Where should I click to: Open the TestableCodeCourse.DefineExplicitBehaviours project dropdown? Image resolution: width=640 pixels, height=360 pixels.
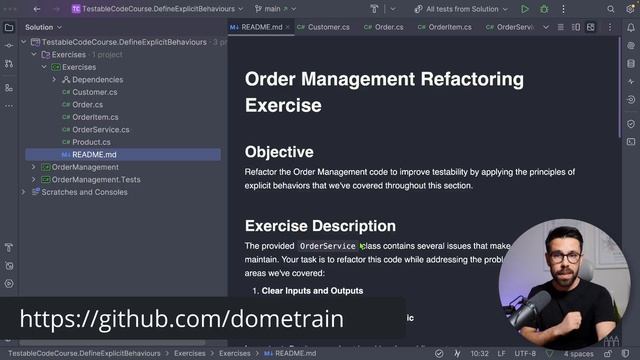coord(158,9)
